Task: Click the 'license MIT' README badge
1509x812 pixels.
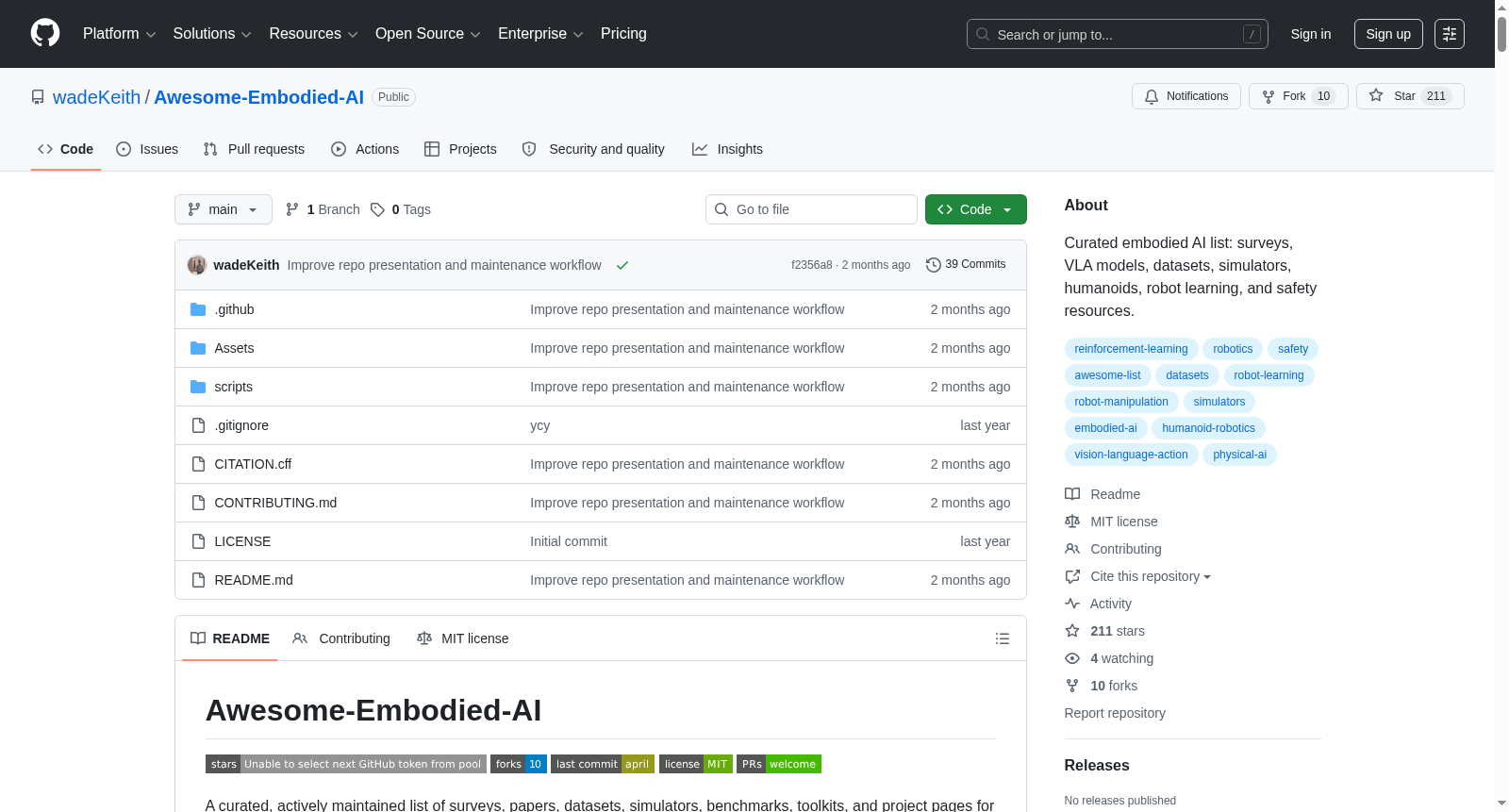Action: click(696, 764)
